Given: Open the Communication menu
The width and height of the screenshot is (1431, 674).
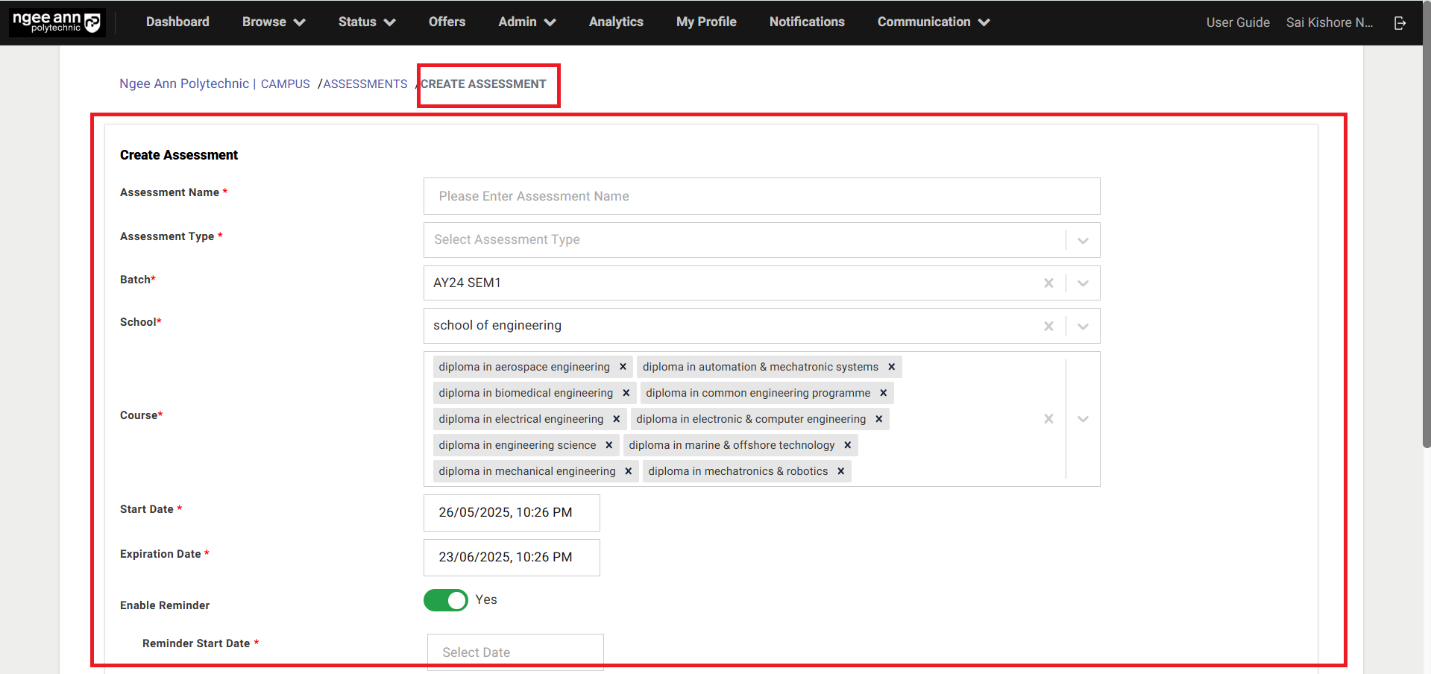Looking at the screenshot, I should click(933, 22).
